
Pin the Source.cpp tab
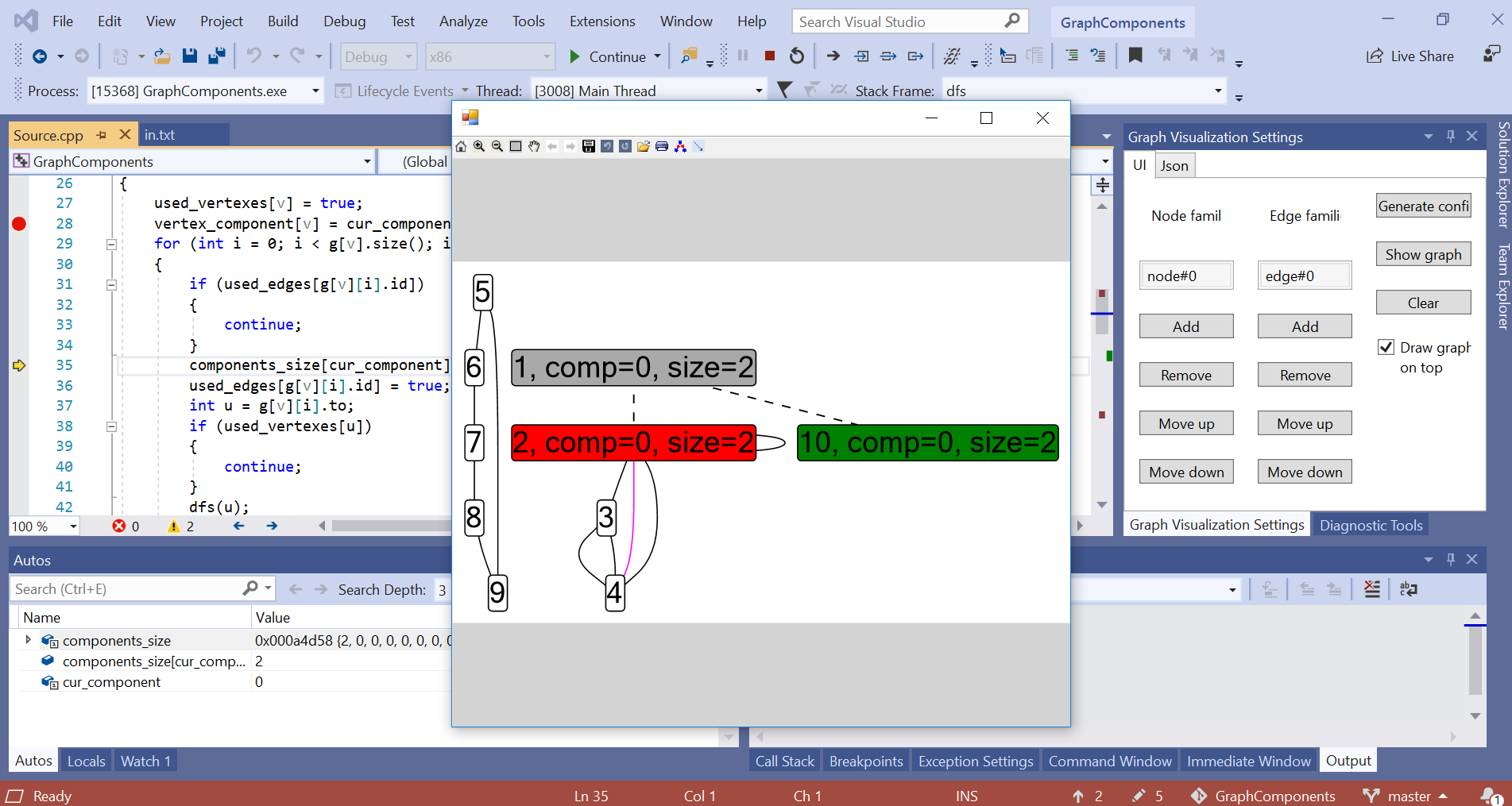click(x=102, y=135)
